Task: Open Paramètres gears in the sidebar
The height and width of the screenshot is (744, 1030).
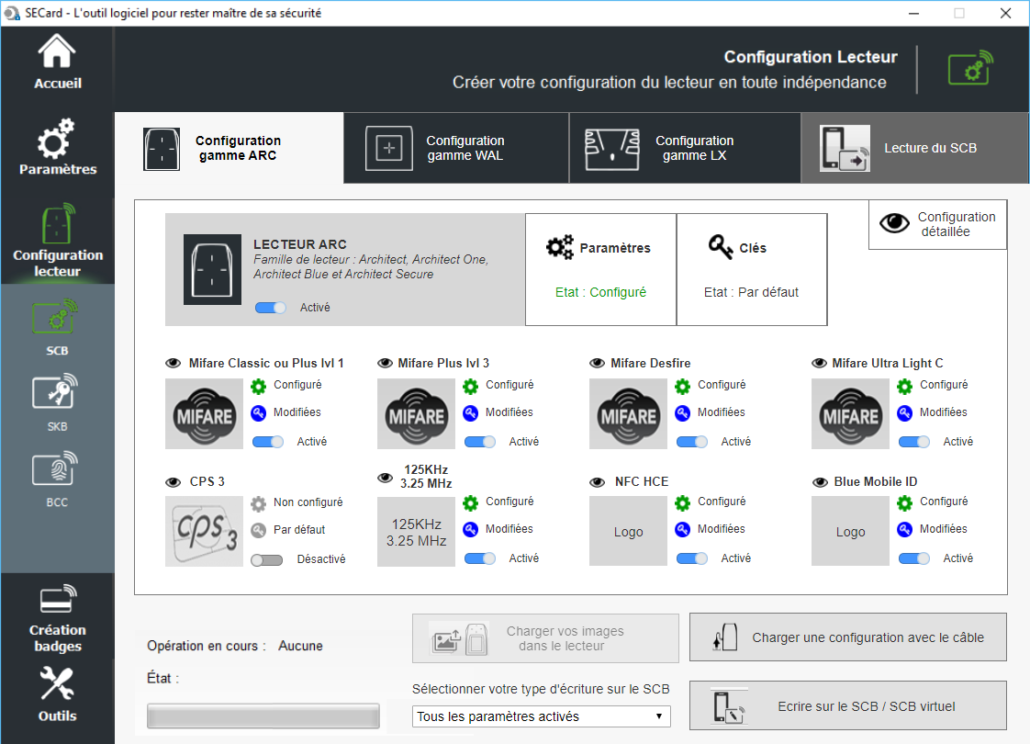Action: click(57, 139)
